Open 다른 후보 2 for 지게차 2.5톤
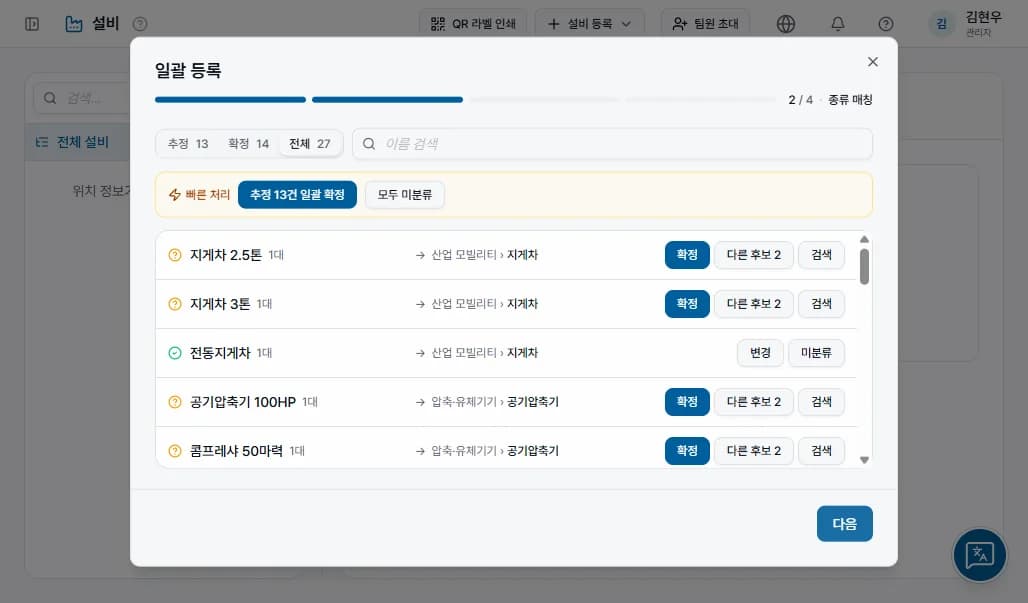The image size is (1028, 603). coord(753,255)
